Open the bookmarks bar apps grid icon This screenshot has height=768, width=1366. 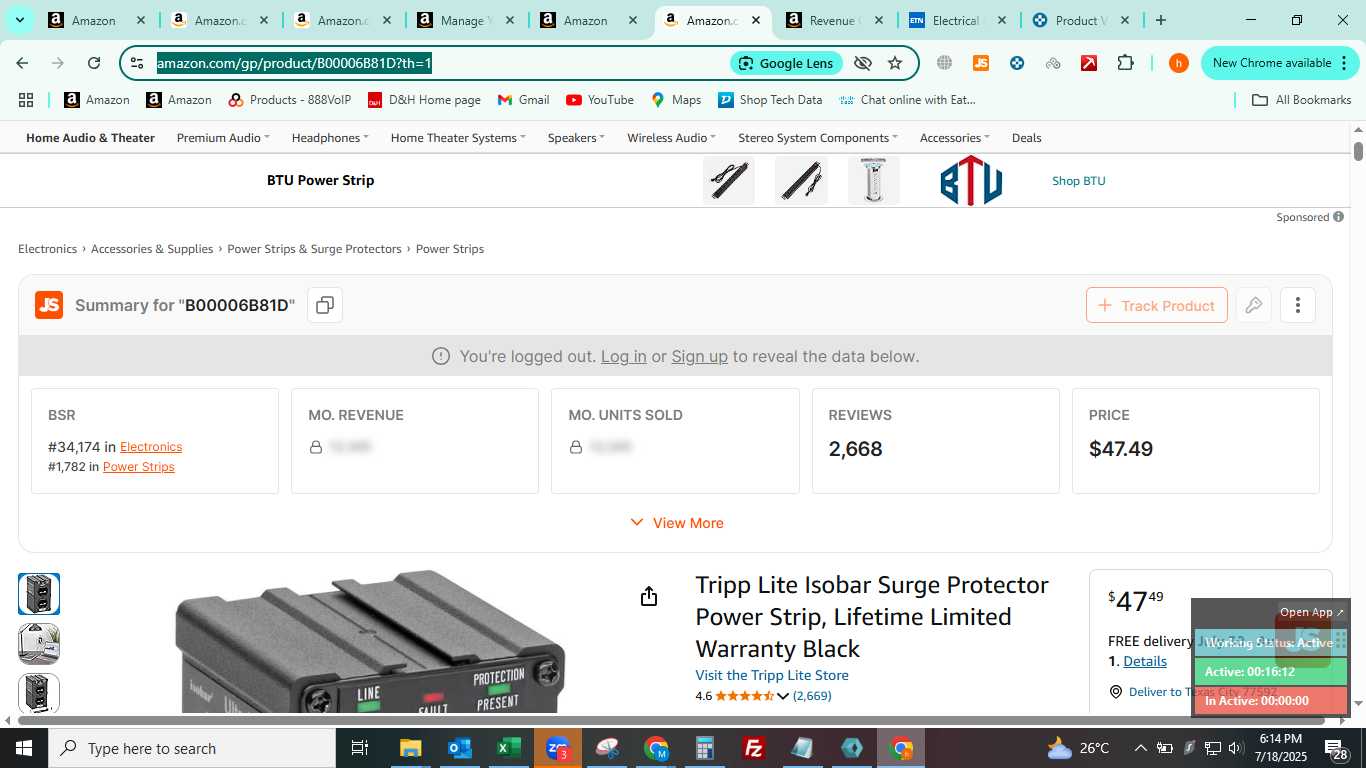click(26, 100)
